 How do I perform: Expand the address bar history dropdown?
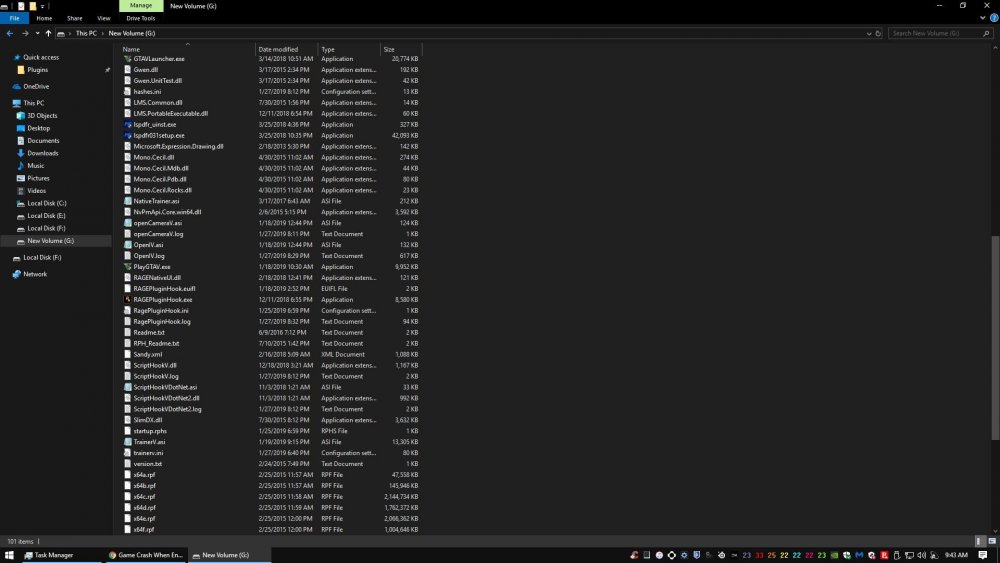869,33
